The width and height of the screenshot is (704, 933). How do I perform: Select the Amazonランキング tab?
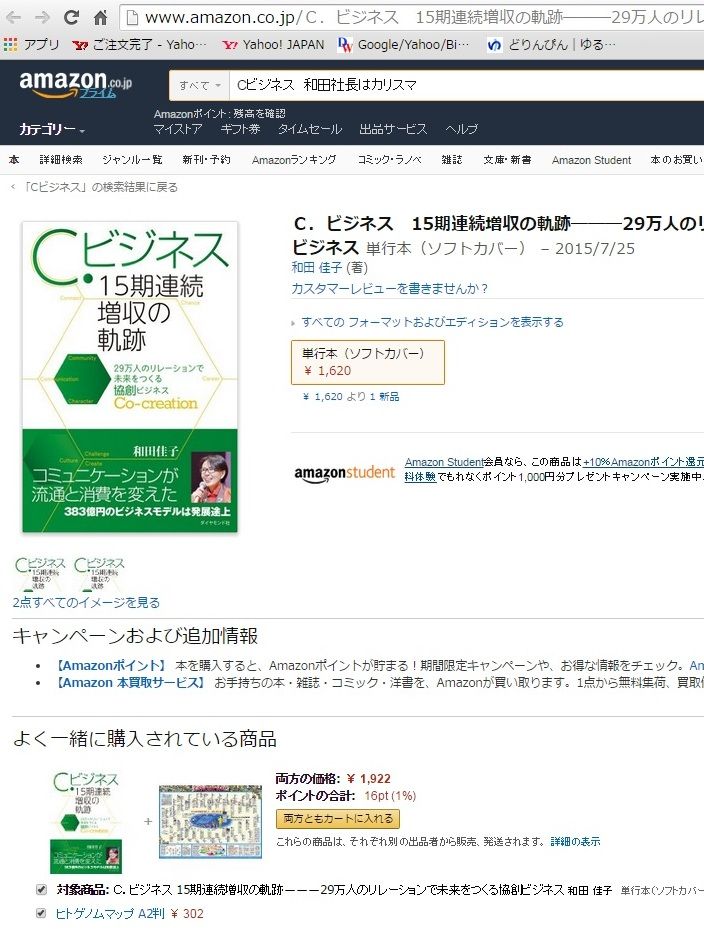pyautogui.click(x=294, y=160)
